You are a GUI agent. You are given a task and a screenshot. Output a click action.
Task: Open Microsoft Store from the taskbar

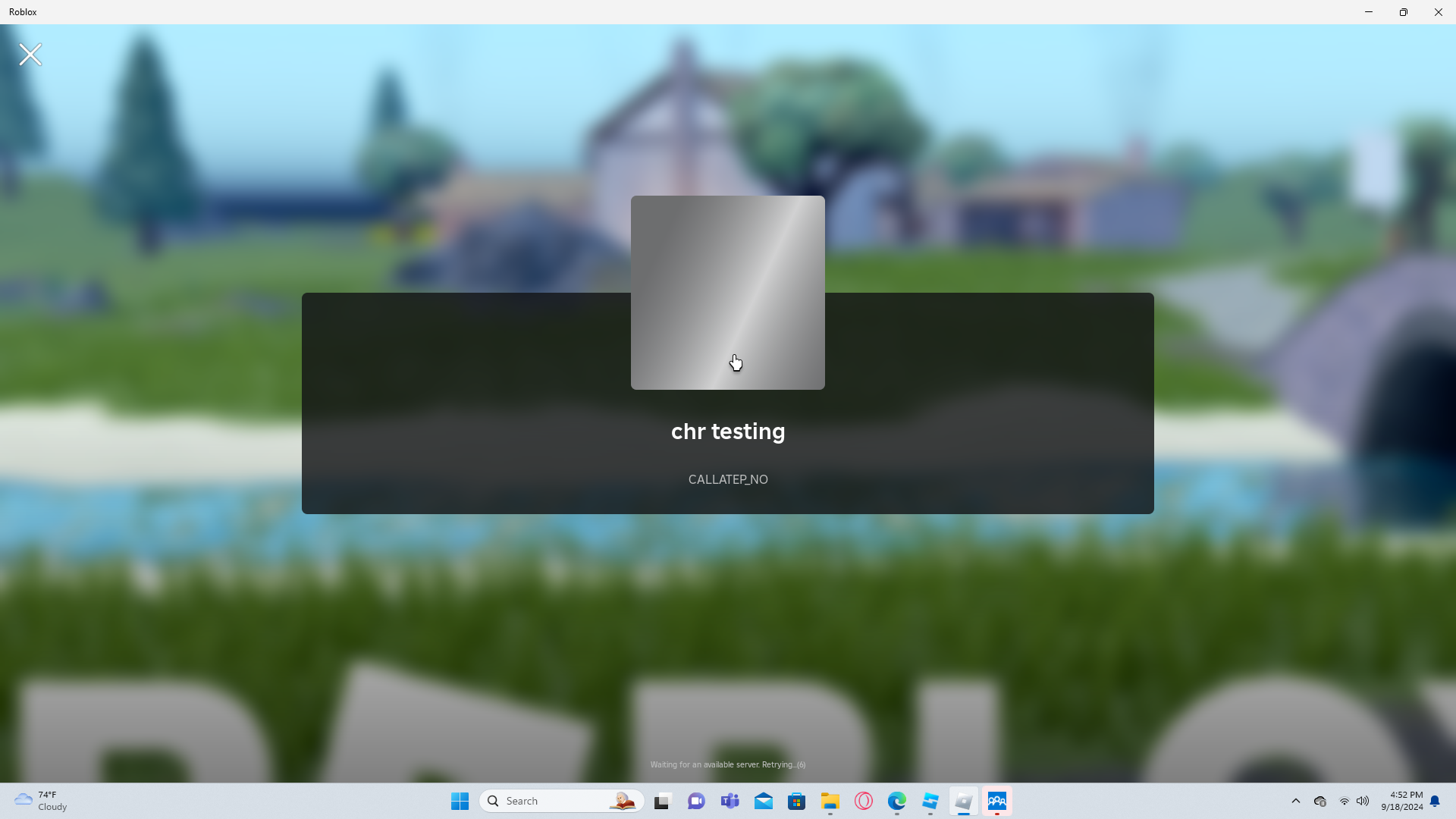point(796,801)
